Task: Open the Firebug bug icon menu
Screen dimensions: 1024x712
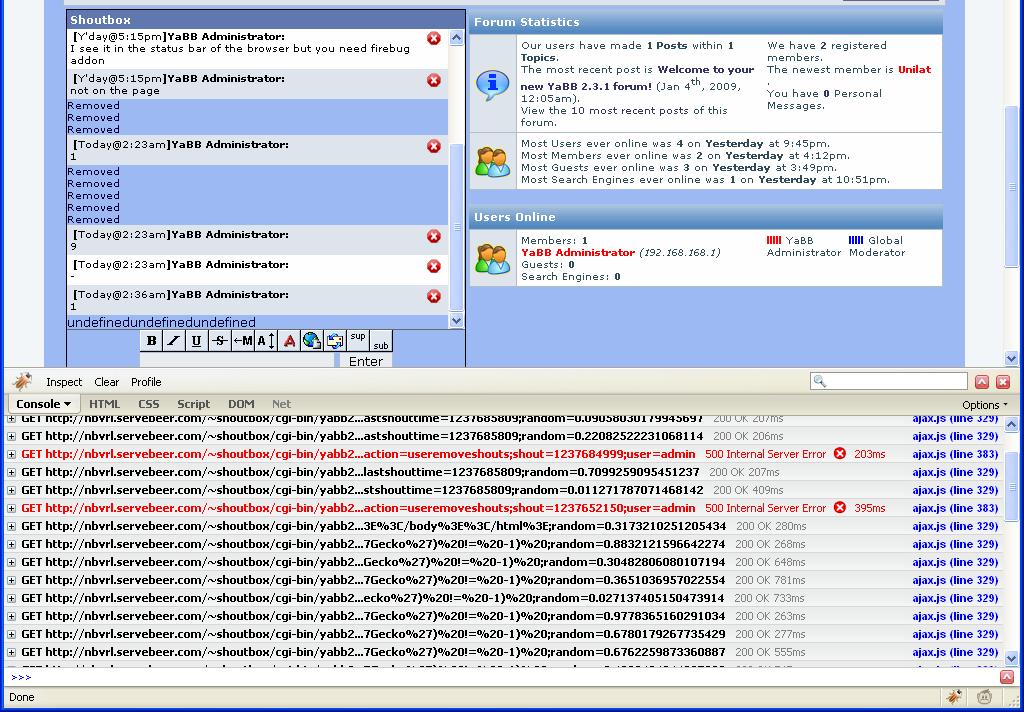Action: 22,381
